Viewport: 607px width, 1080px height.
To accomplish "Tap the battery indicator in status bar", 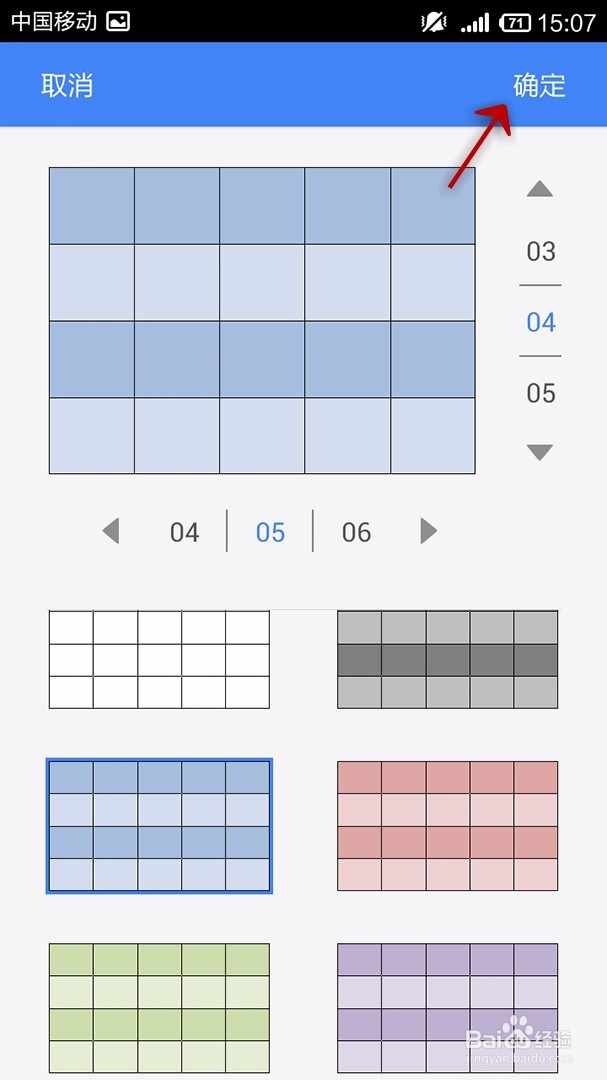I will point(515,23).
